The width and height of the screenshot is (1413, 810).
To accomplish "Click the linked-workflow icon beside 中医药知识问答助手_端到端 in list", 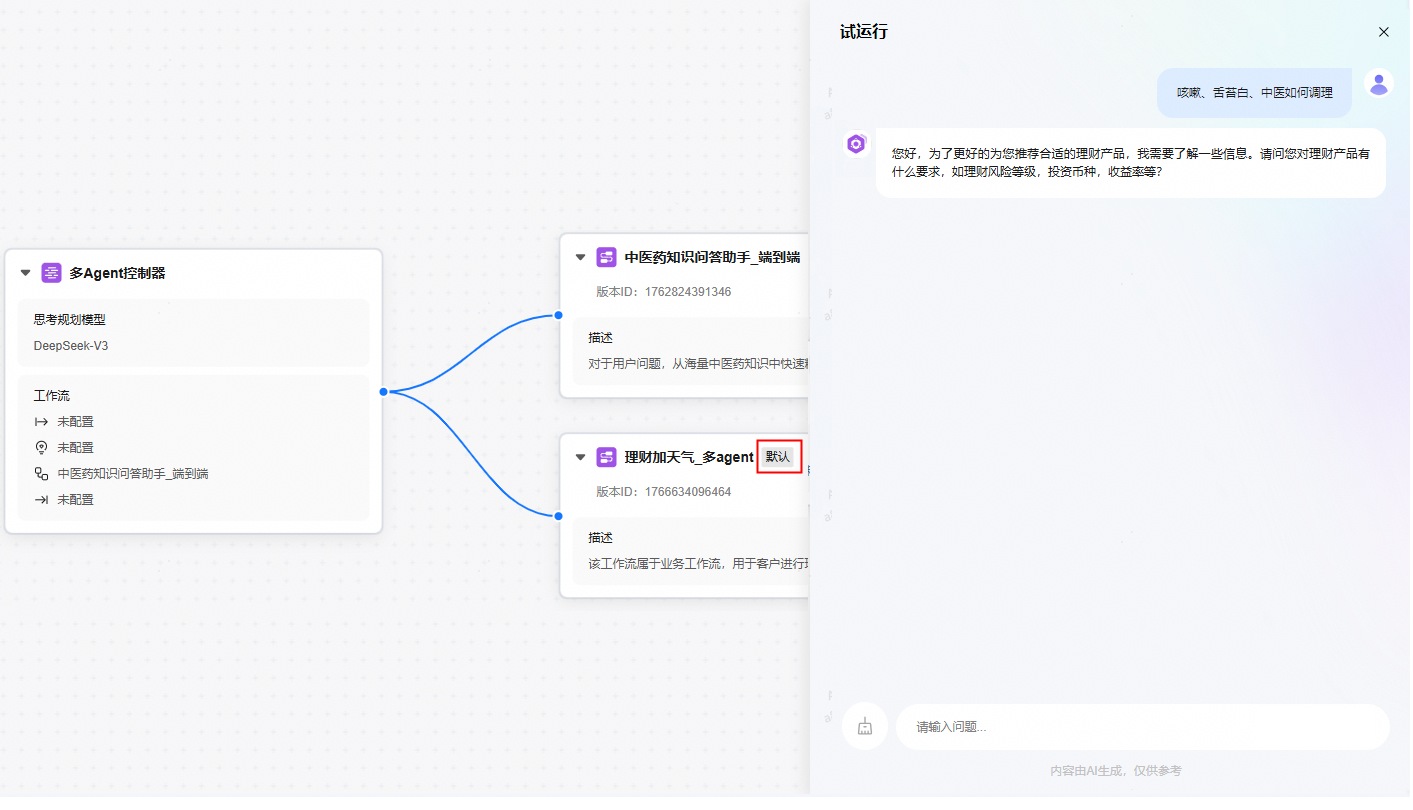I will 41,474.
